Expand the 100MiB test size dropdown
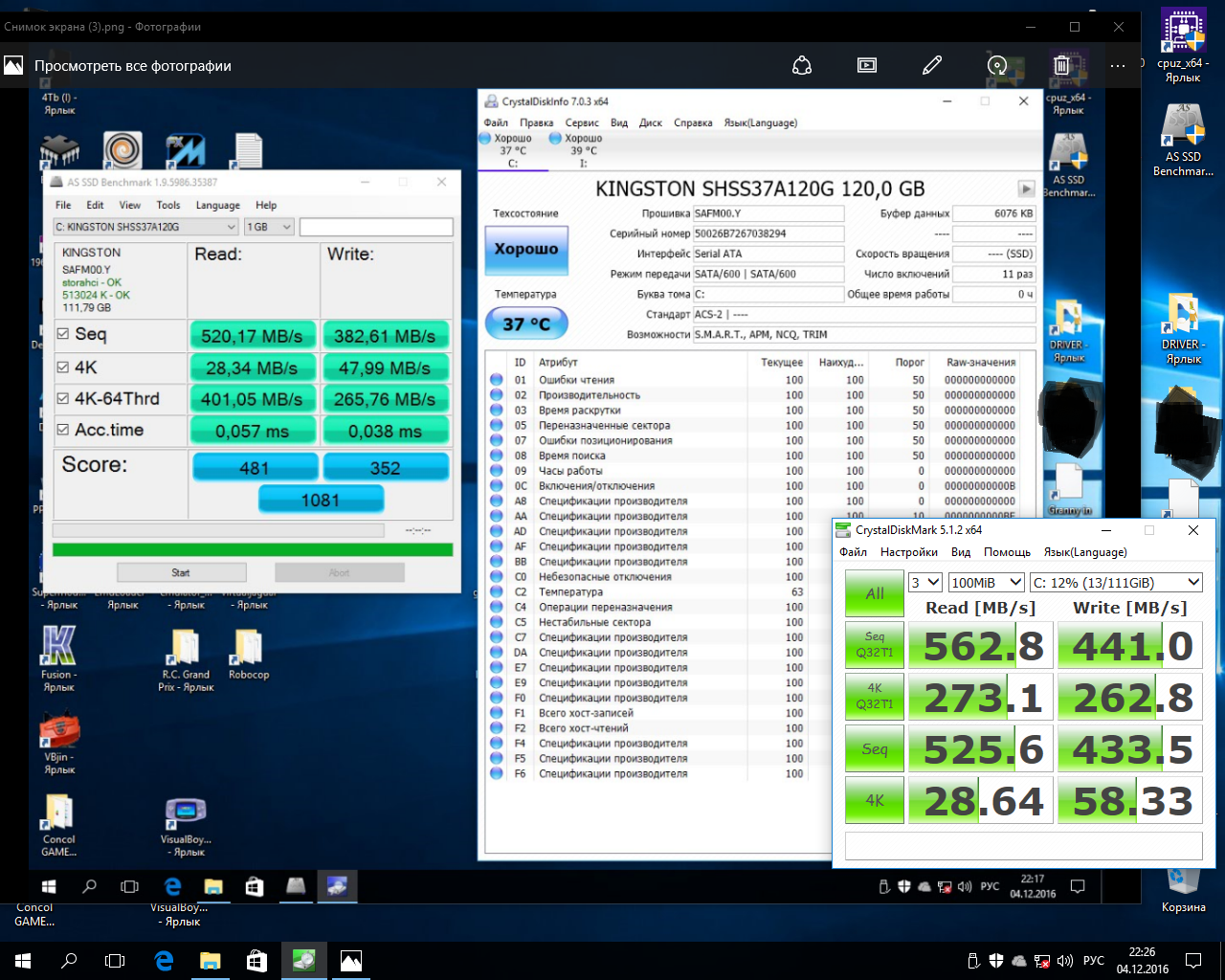Viewport: 1225px width, 980px height. tap(987, 582)
